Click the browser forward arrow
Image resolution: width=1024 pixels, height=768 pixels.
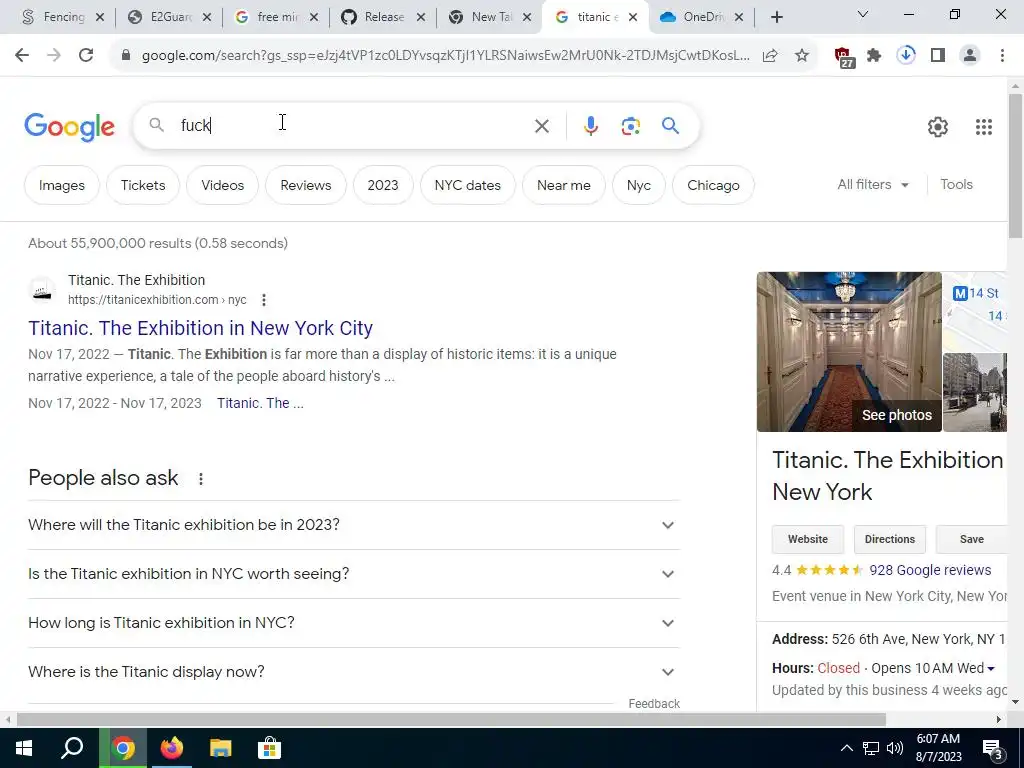pos(54,56)
